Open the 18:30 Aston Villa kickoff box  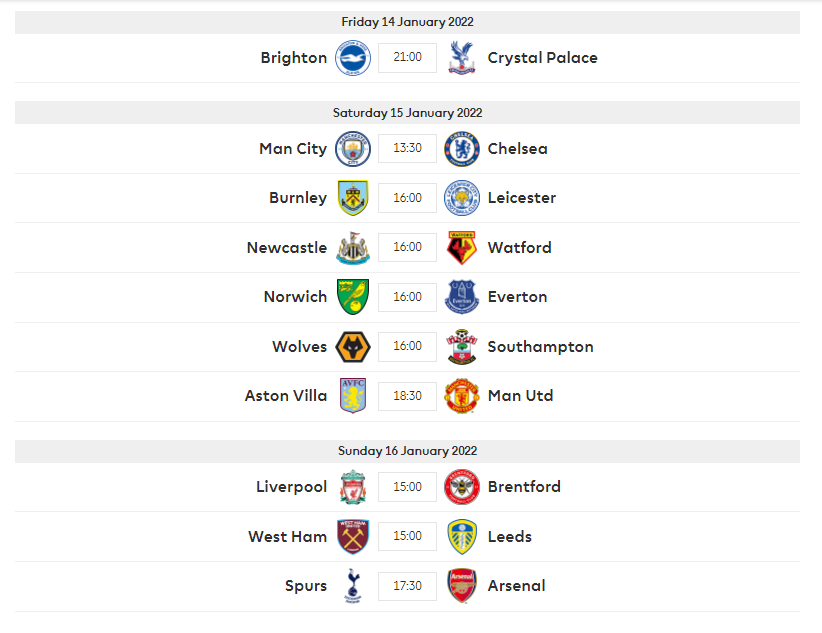[407, 396]
